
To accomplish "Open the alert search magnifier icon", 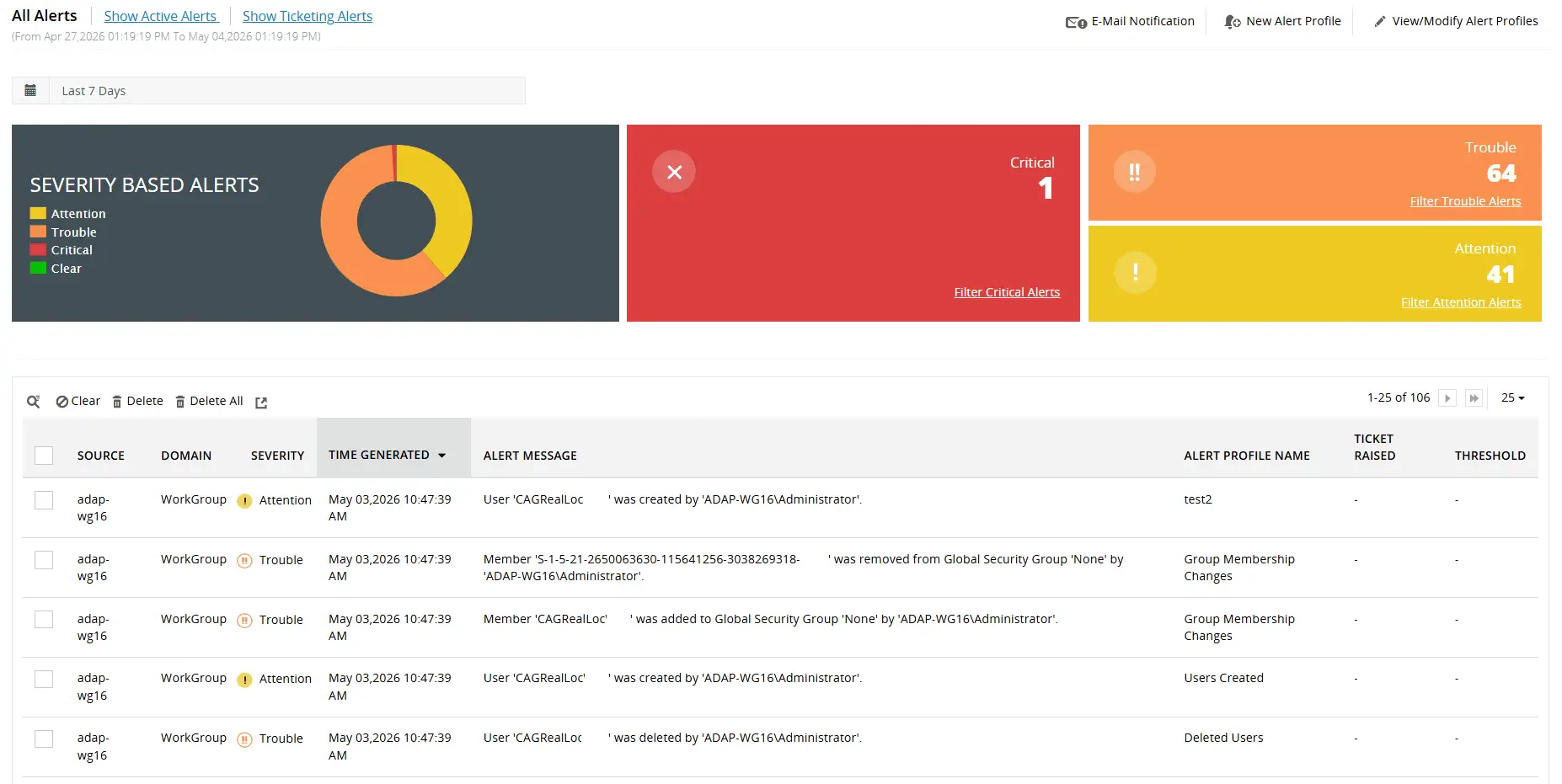I will pos(34,402).
